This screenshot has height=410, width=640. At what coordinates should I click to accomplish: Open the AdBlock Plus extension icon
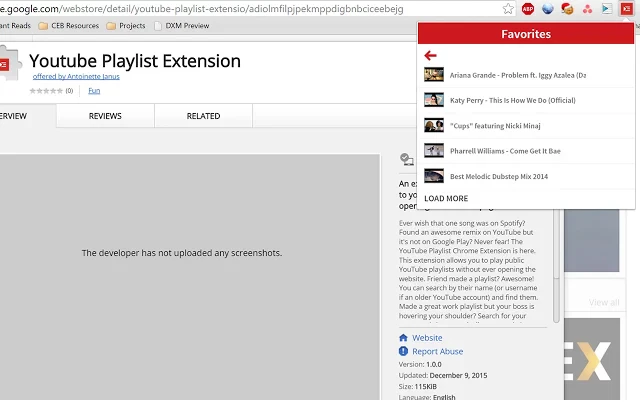coord(528,9)
